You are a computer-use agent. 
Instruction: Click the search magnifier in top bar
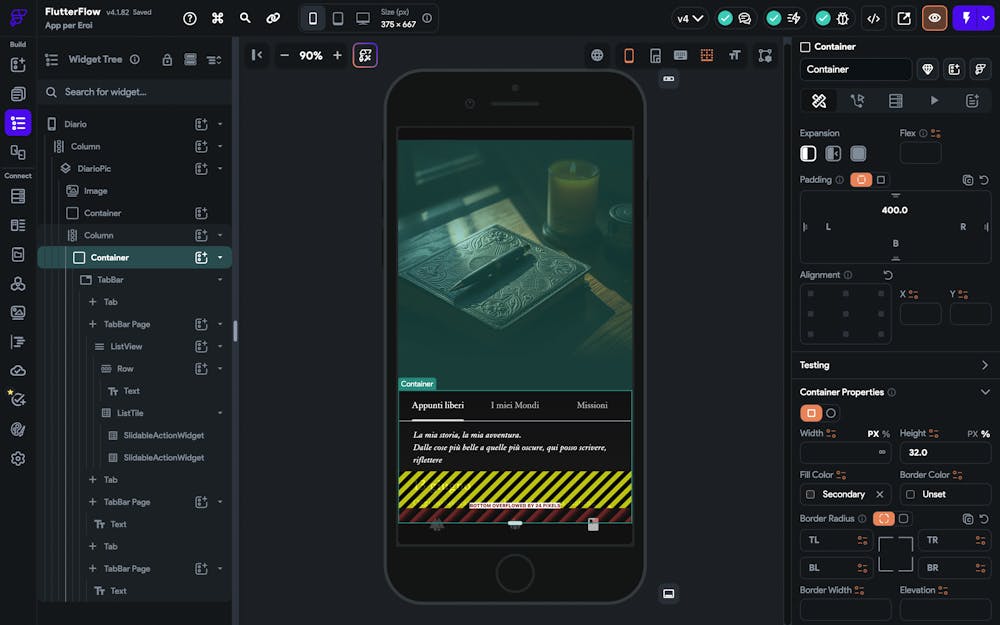pos(245,18)
